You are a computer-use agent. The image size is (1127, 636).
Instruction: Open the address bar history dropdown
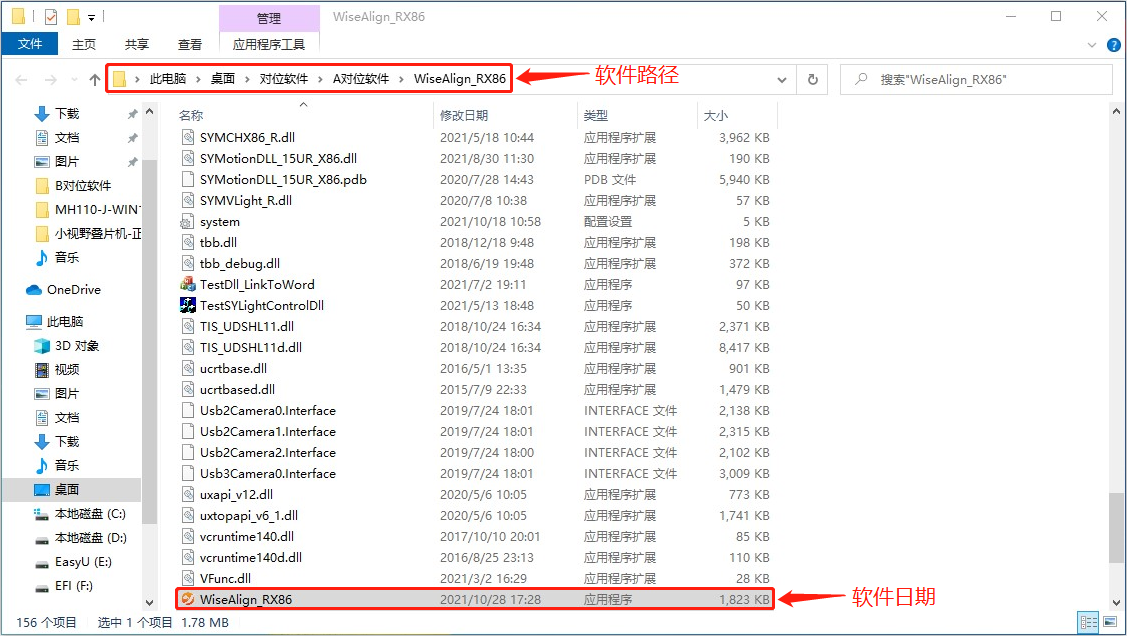(x=786, y=80)
